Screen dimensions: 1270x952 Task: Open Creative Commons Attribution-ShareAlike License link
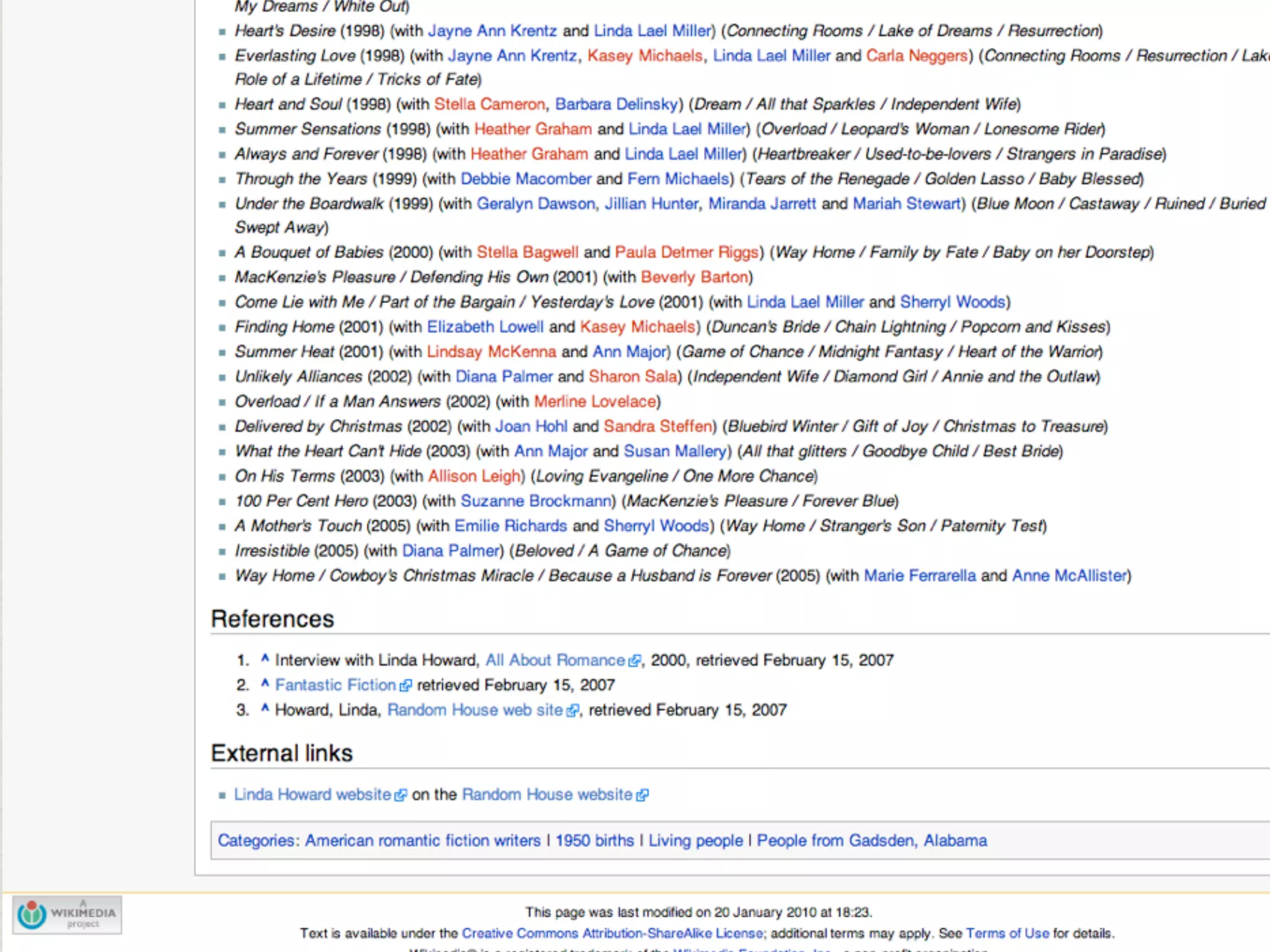611,933
